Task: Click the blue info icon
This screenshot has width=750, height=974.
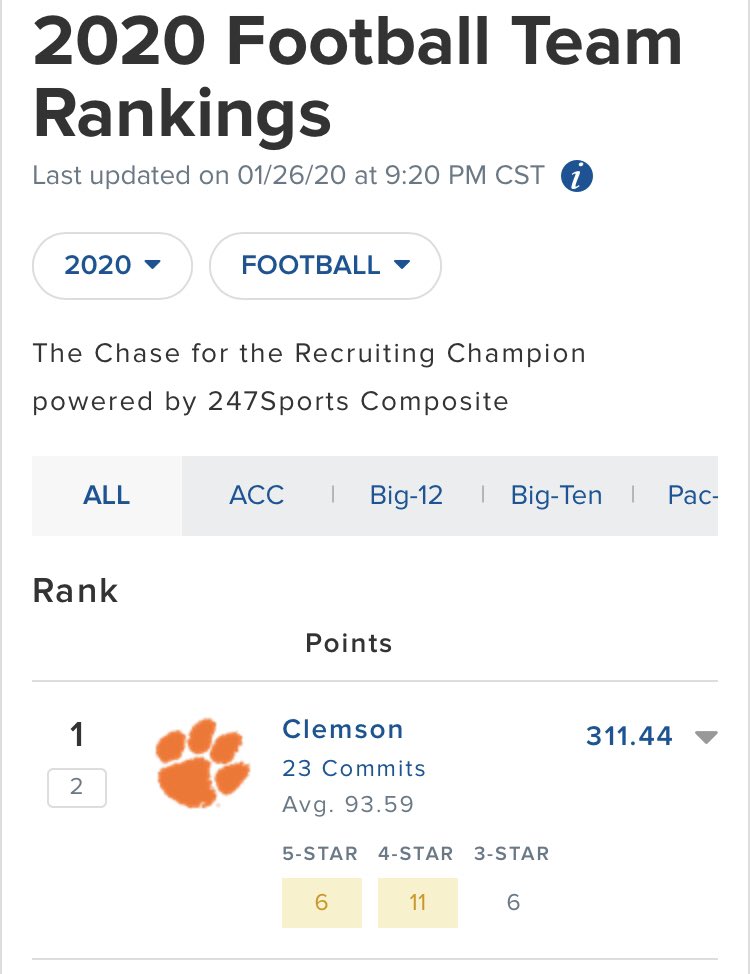Action: coord(577,177)
